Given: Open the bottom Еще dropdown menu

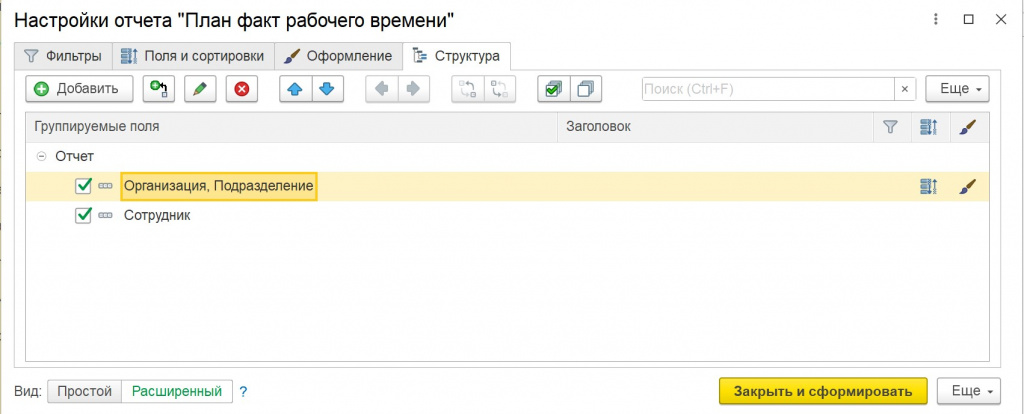Looking at the screenshot, I should point(971,391).
